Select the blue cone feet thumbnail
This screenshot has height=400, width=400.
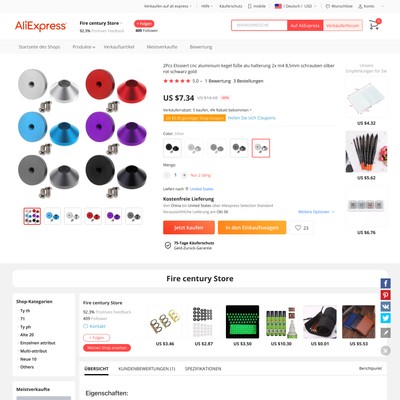pyautogui.click(x=53, y=216)
